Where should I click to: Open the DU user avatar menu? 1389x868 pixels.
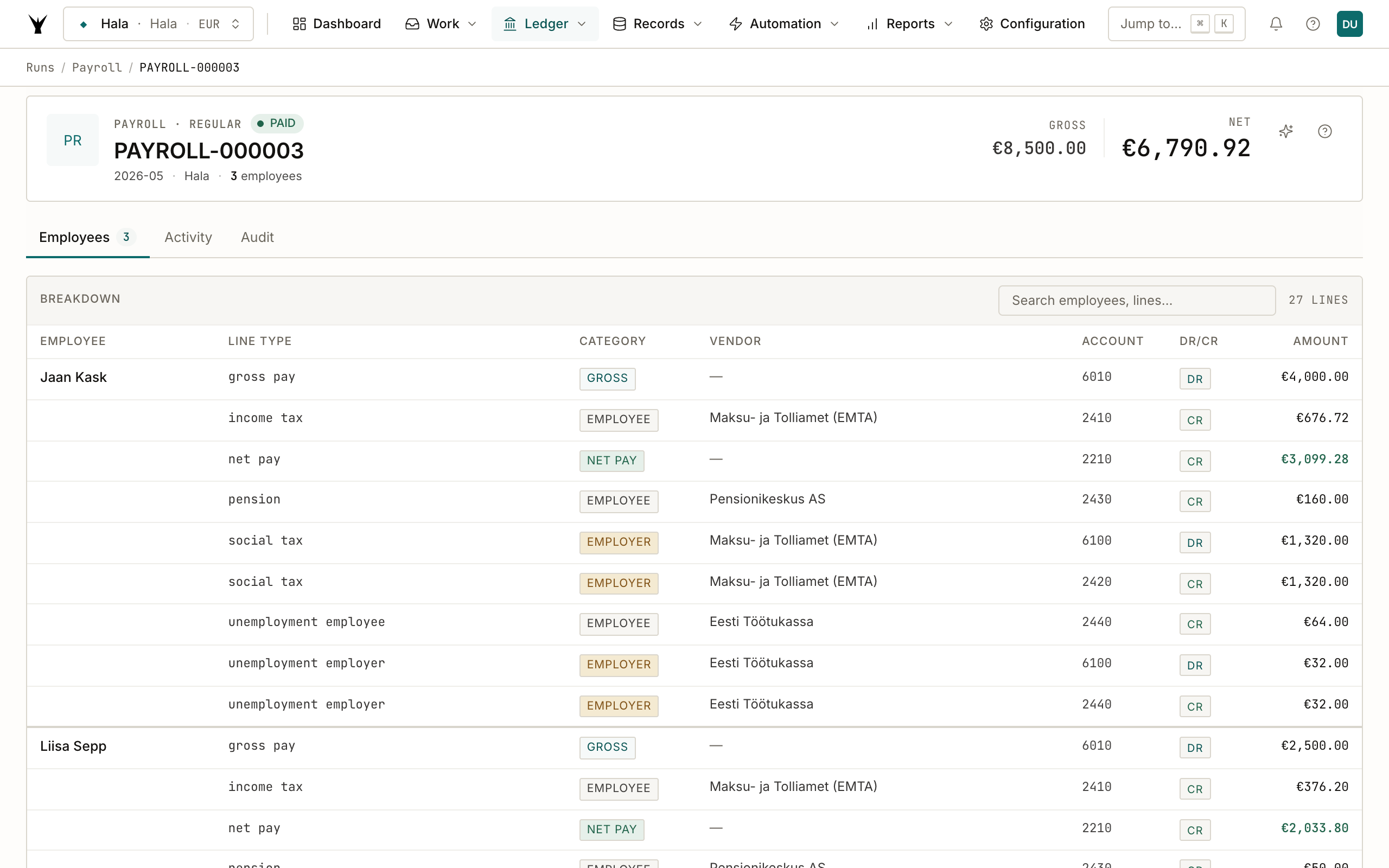(x=1349, y=24)
